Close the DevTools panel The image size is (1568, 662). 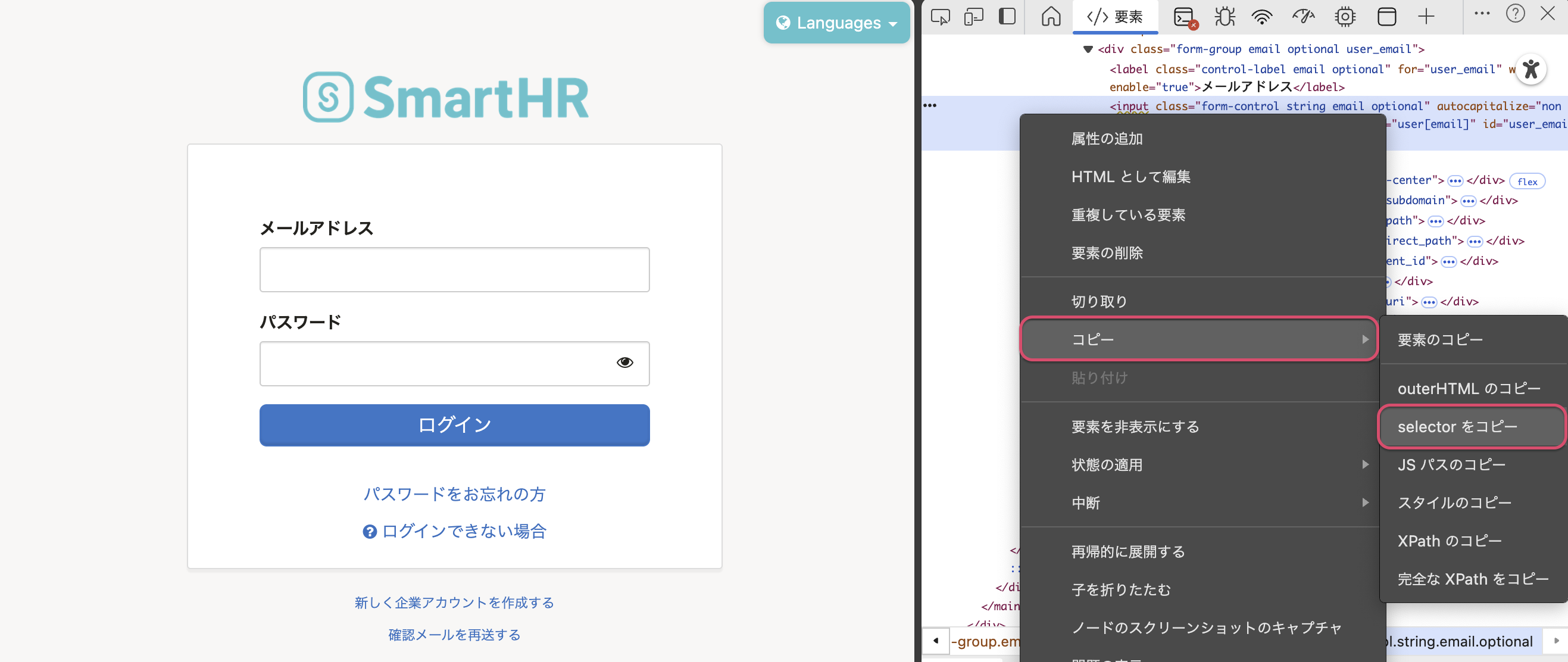[x=1547, y=13]
